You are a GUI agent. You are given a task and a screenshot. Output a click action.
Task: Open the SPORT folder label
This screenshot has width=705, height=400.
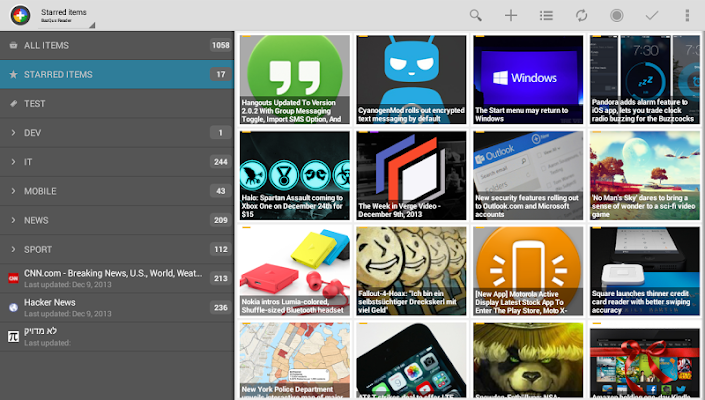[x=38, y=250]
